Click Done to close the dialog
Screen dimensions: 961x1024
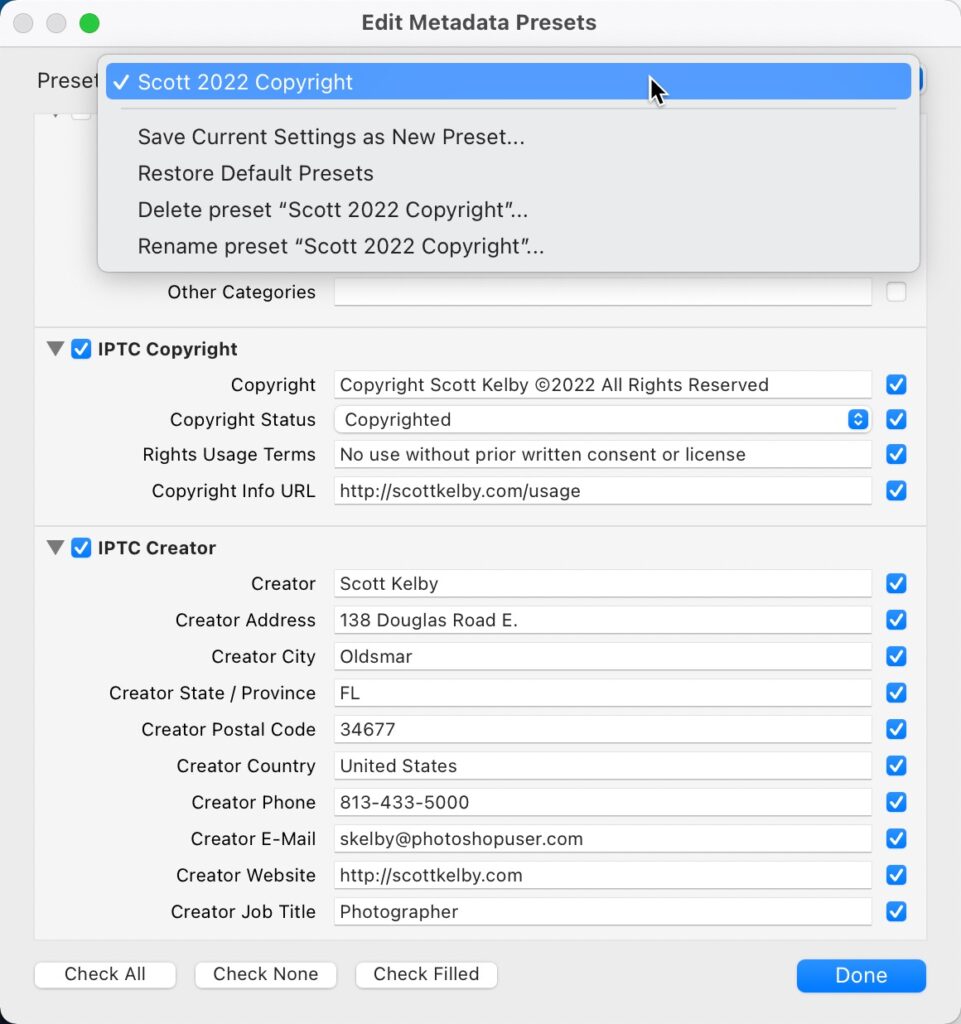point(861,975)
